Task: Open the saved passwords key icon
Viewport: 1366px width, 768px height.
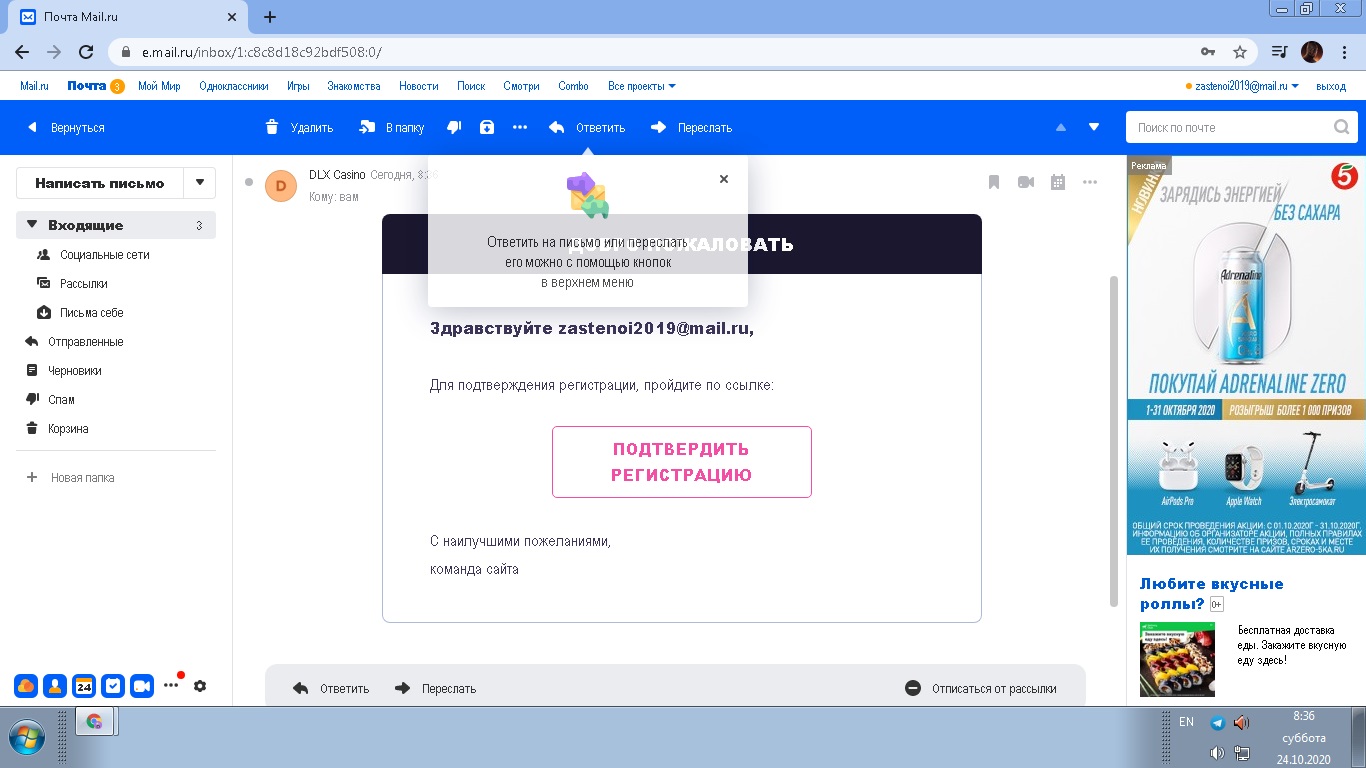Action: [1208, 52]
